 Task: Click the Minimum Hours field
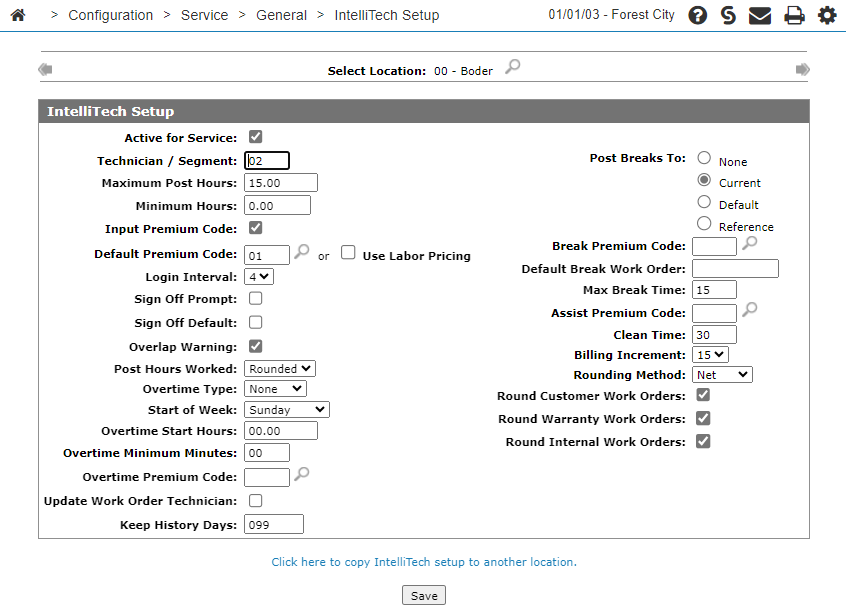point(277,206)
